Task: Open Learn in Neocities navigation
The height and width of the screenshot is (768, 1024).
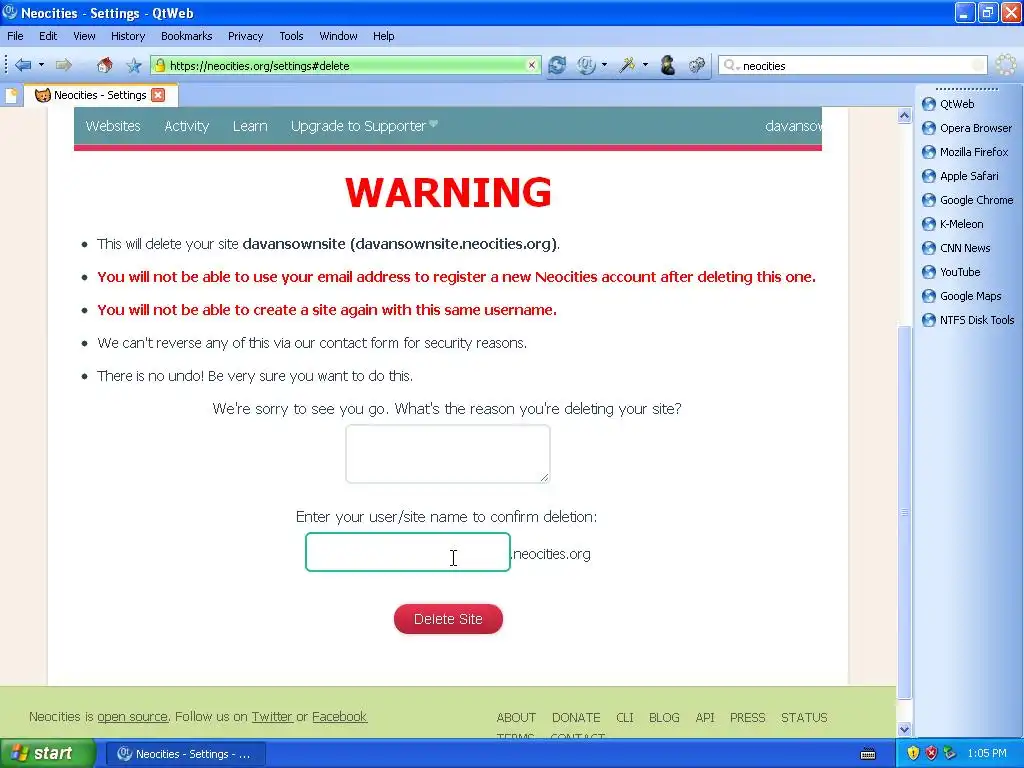Action: (250, 126)
